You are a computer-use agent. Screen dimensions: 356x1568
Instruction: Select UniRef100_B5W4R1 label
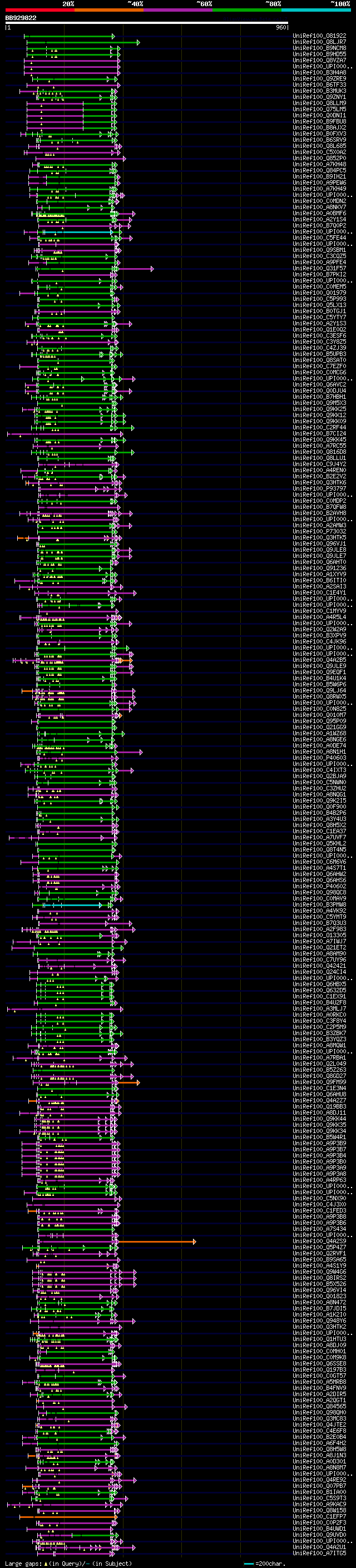point(319,1137)
